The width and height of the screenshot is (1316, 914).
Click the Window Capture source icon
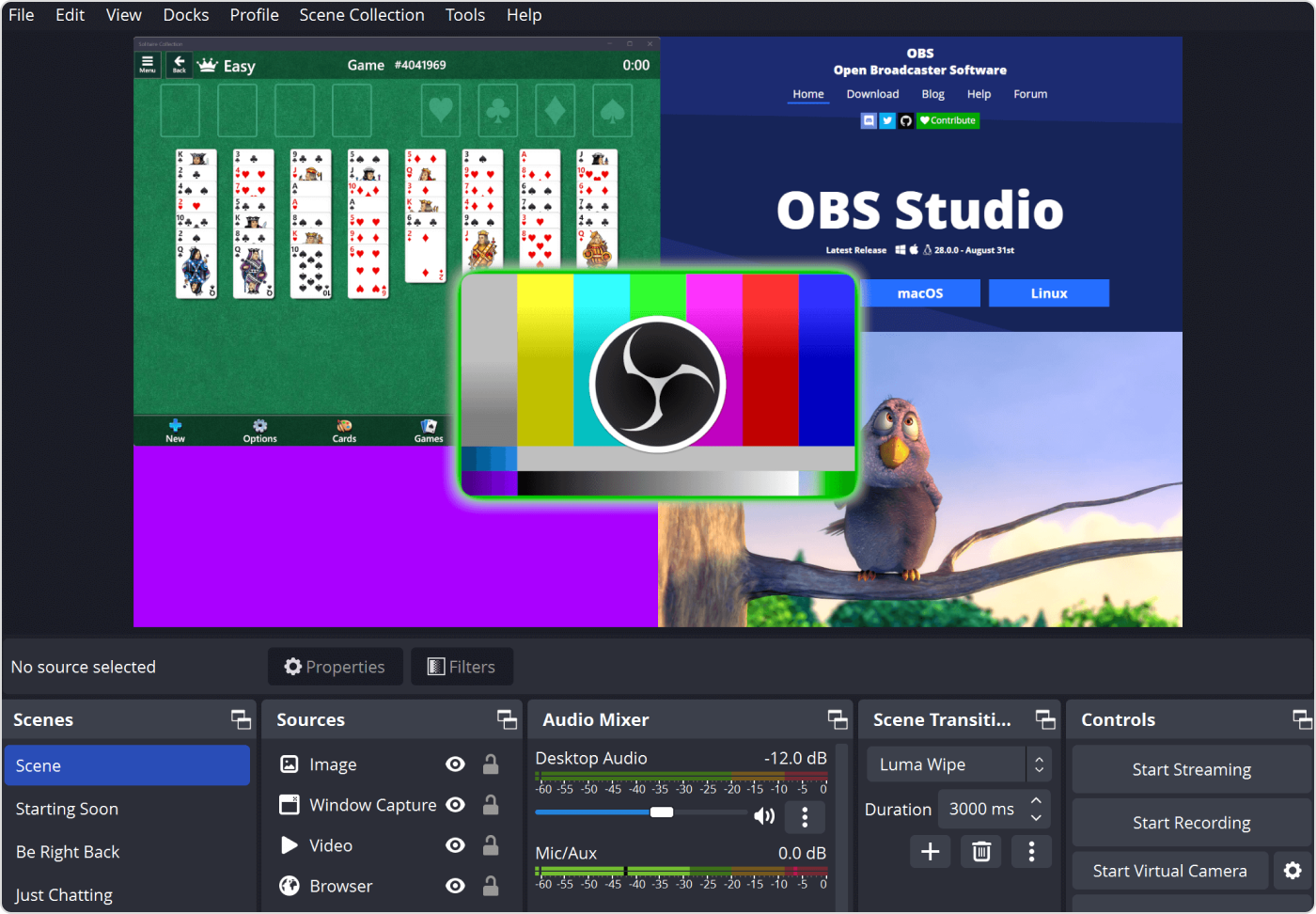click(289, 805)
